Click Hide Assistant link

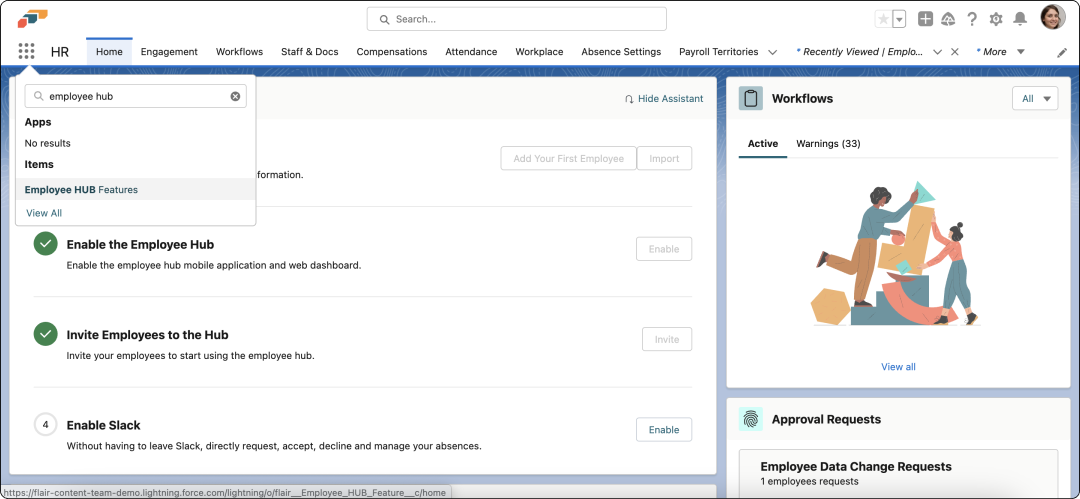coord(664,99)
